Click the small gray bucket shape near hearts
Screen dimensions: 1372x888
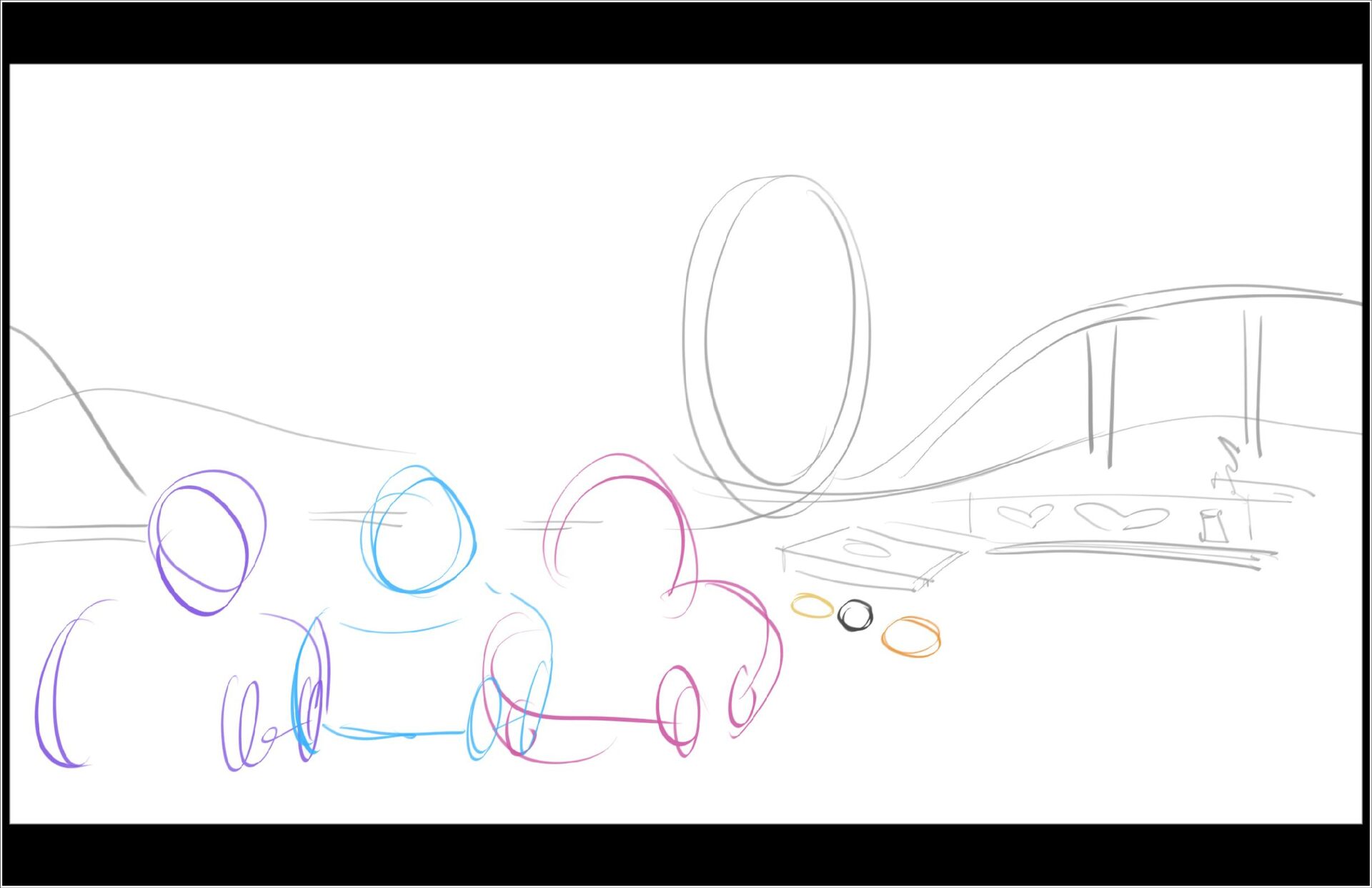tap(1213, 526)
